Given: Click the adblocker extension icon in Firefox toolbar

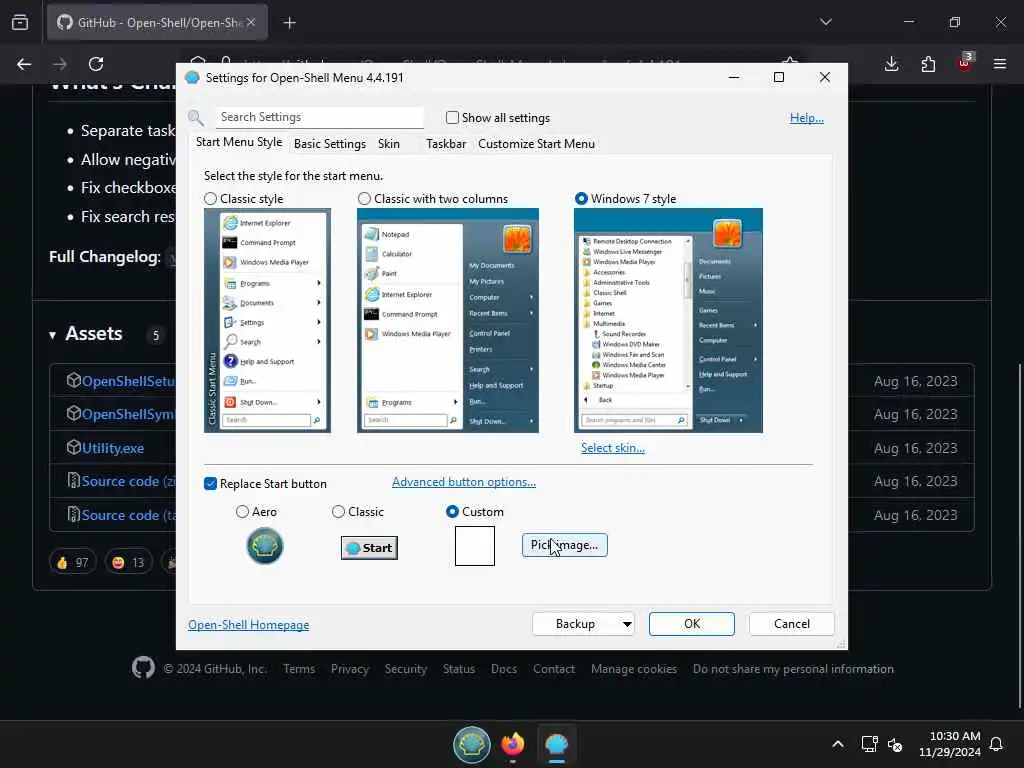Looking at the screenshot, I should (964, 62).
